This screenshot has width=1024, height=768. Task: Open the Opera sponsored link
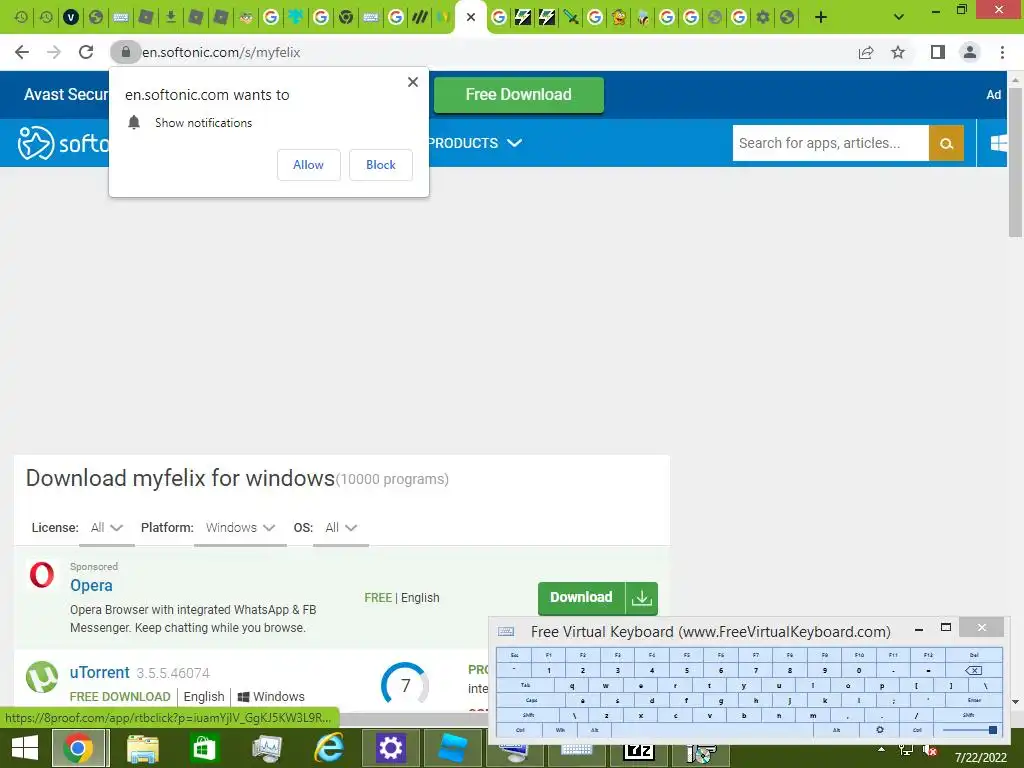[x=91, y=585]
